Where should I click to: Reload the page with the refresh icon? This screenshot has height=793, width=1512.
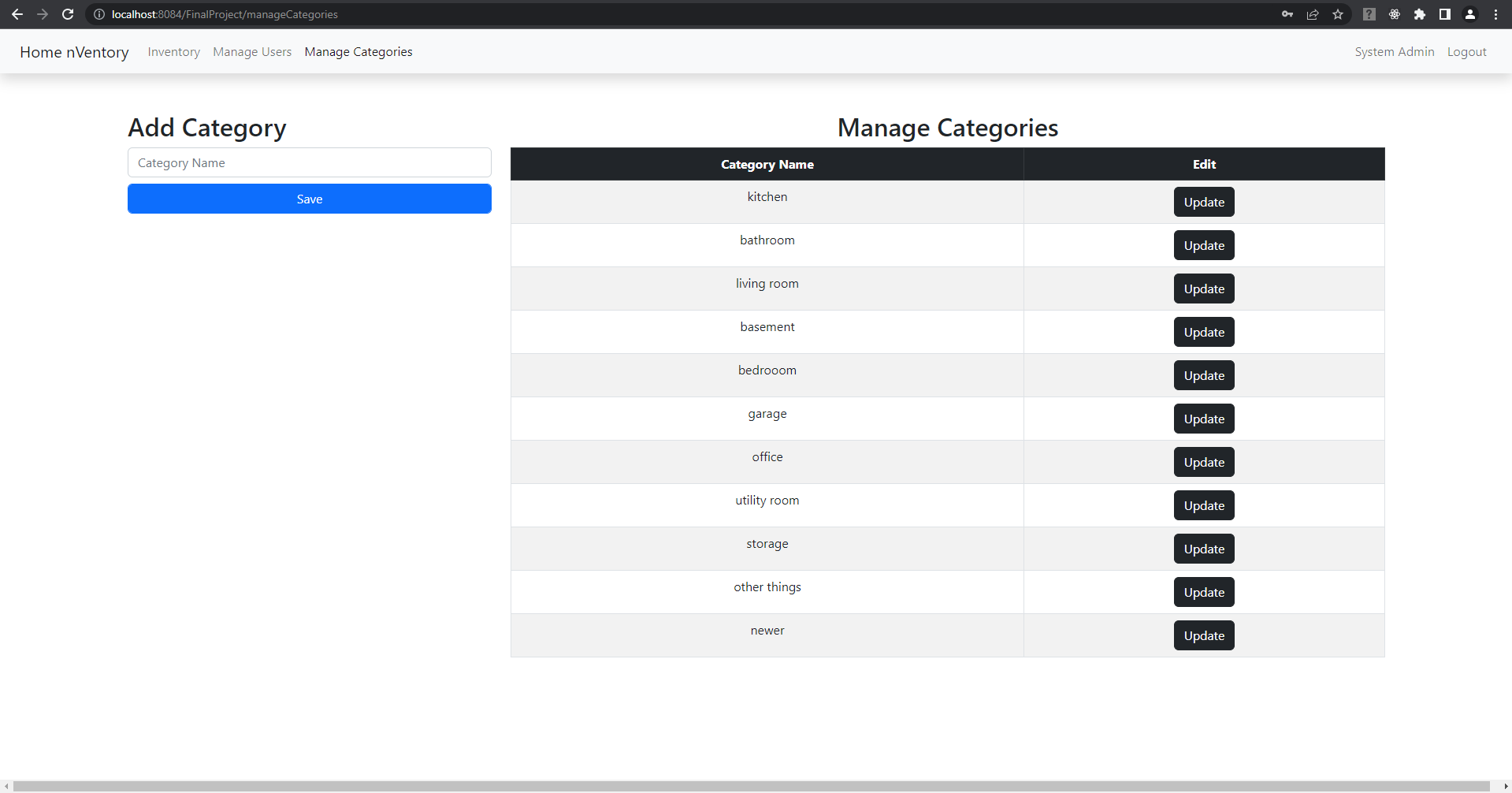tap(68, 14)
